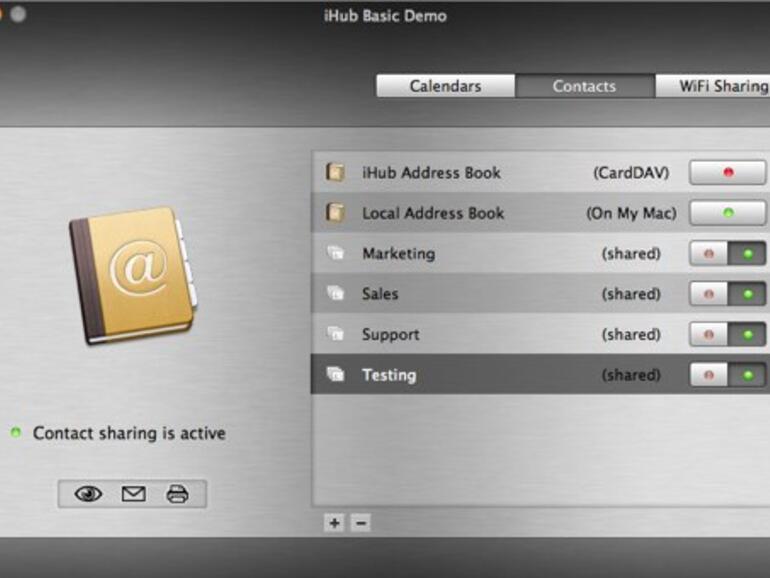Click the printer icon
The height and width of the screenshot is (578, 770).
click(x=177, y=494)
